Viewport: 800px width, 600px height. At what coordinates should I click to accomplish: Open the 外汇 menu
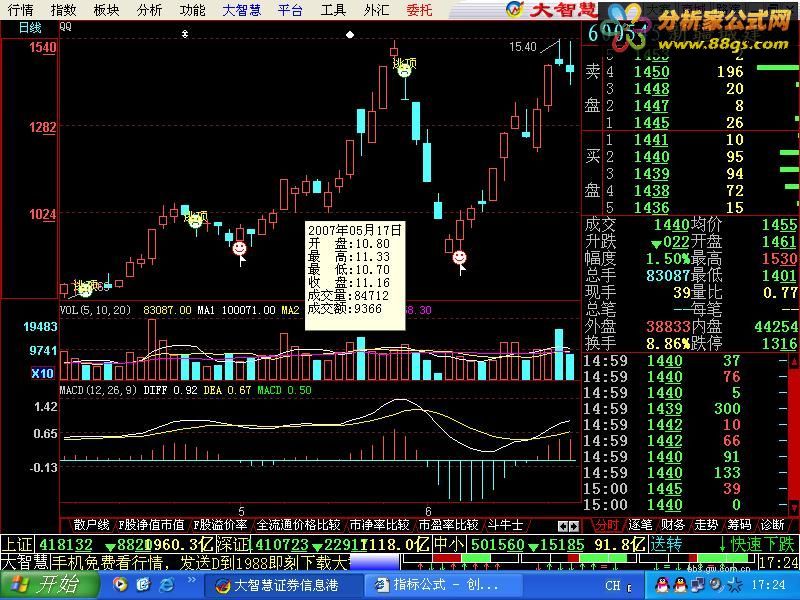[x=376, y=10]
